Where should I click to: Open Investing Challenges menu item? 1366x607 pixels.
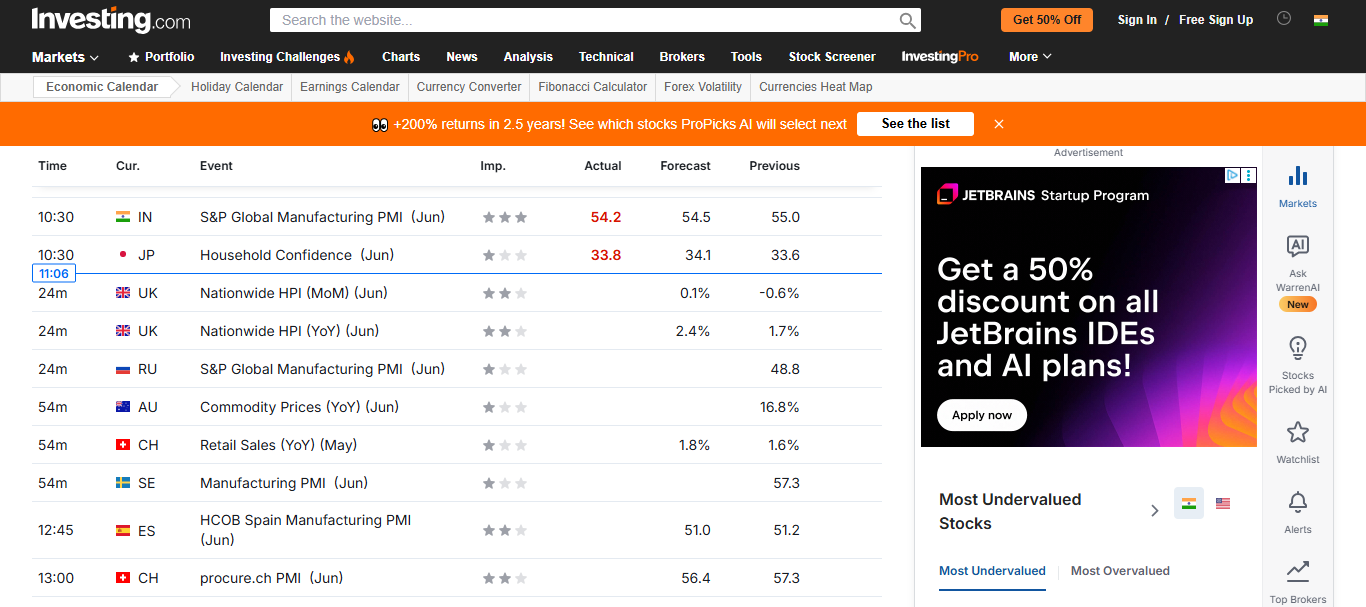pyautogui.click(x=287, y=57)
